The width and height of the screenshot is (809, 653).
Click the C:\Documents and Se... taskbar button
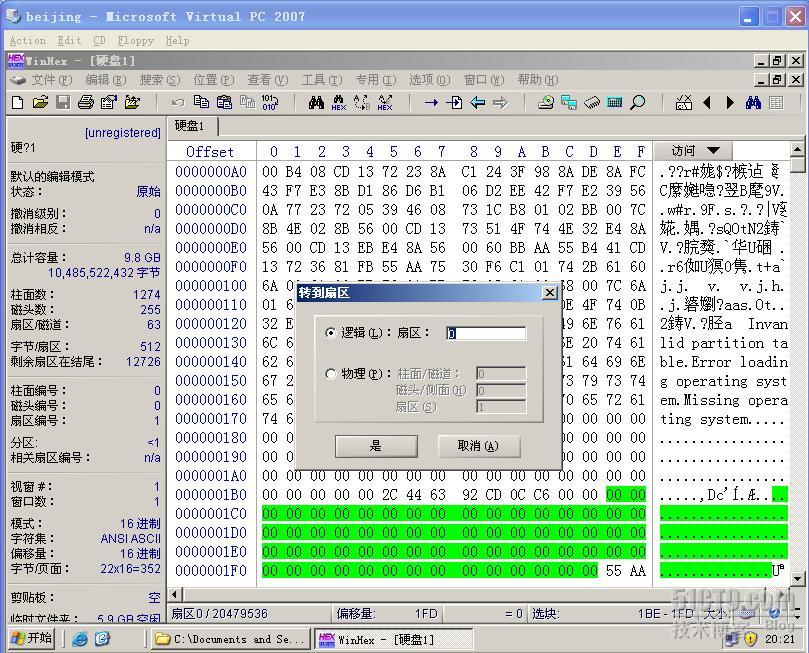(x=231, y=639)
